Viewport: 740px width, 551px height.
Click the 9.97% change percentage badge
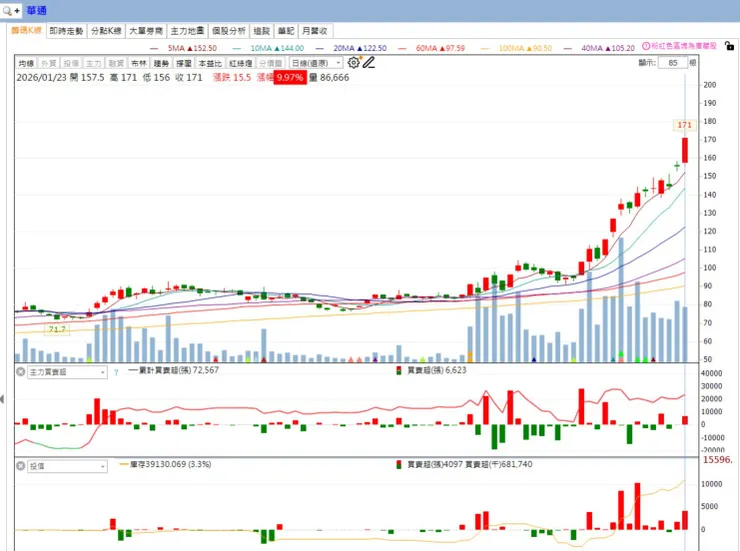click(290, 77)
